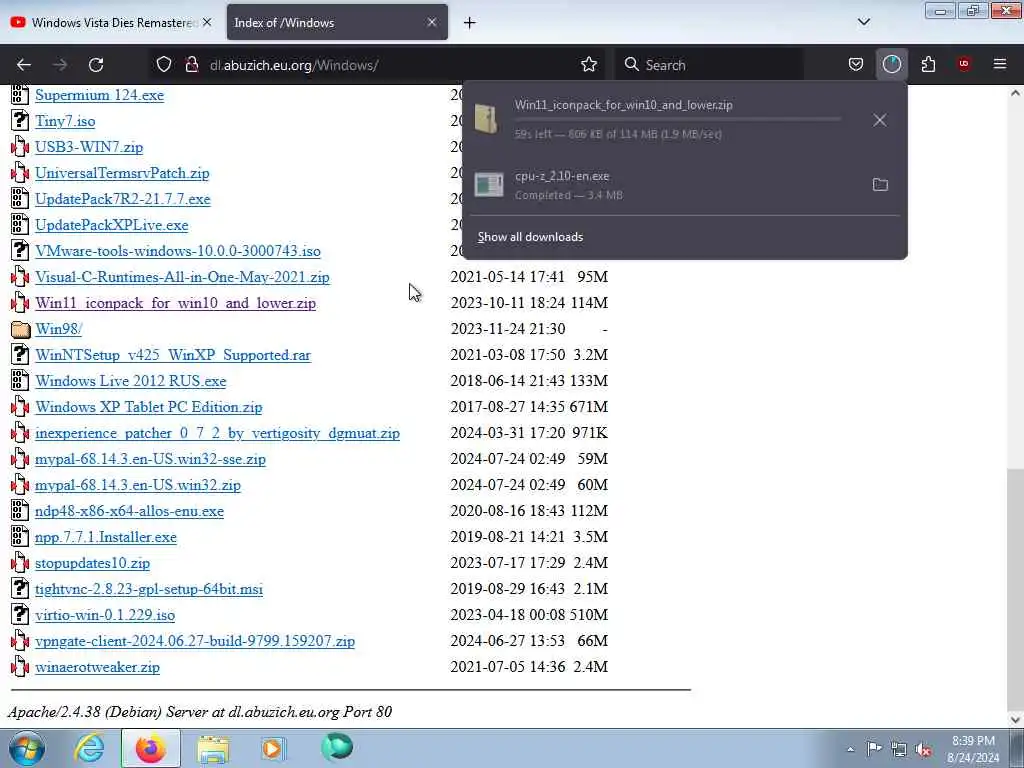1024x768 pixels.
Task: Switch to Windows Vista Dies Remastered tab
Action: [112, 22]
